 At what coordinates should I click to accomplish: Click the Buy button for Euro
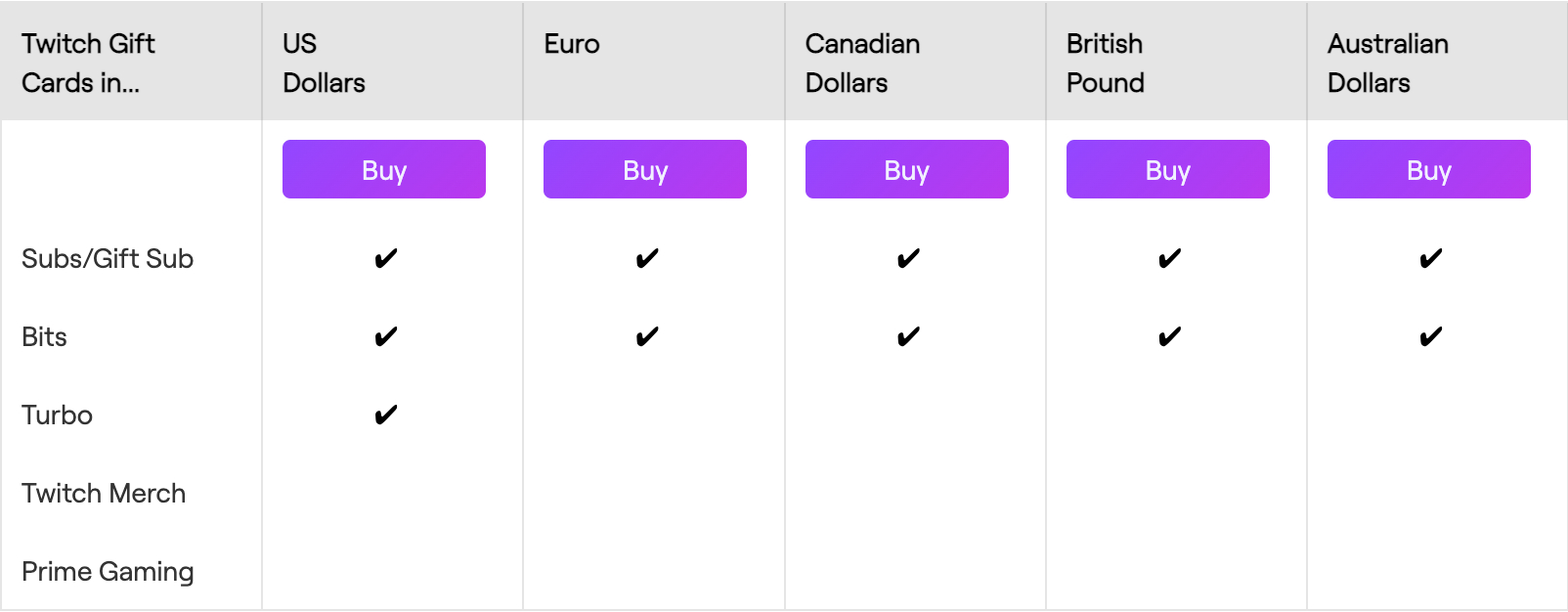[645, 169]
